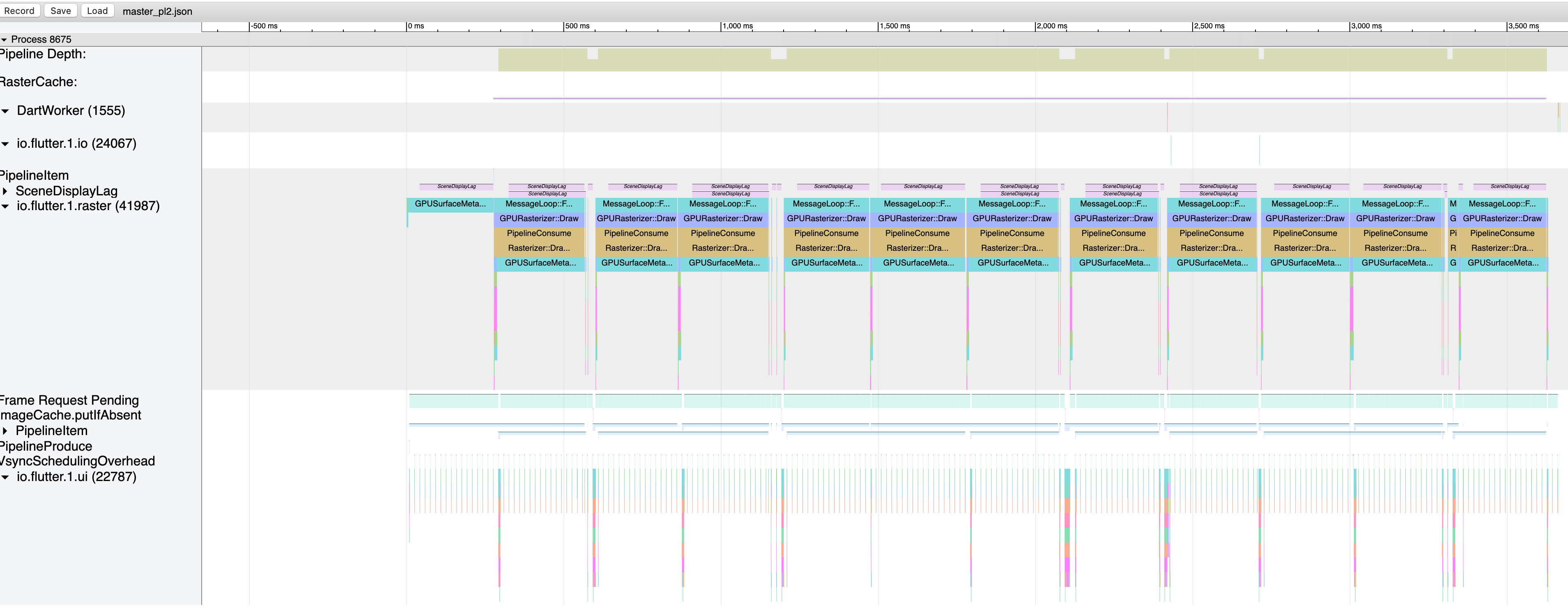This screenshot has width=1568, height=614.
Task: Click the 2,000 ms ruler mark
Action: coord(1051,26)
